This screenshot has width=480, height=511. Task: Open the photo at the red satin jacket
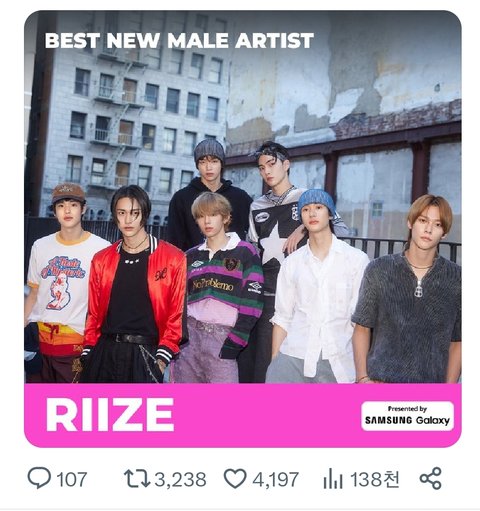click(167, 290)
